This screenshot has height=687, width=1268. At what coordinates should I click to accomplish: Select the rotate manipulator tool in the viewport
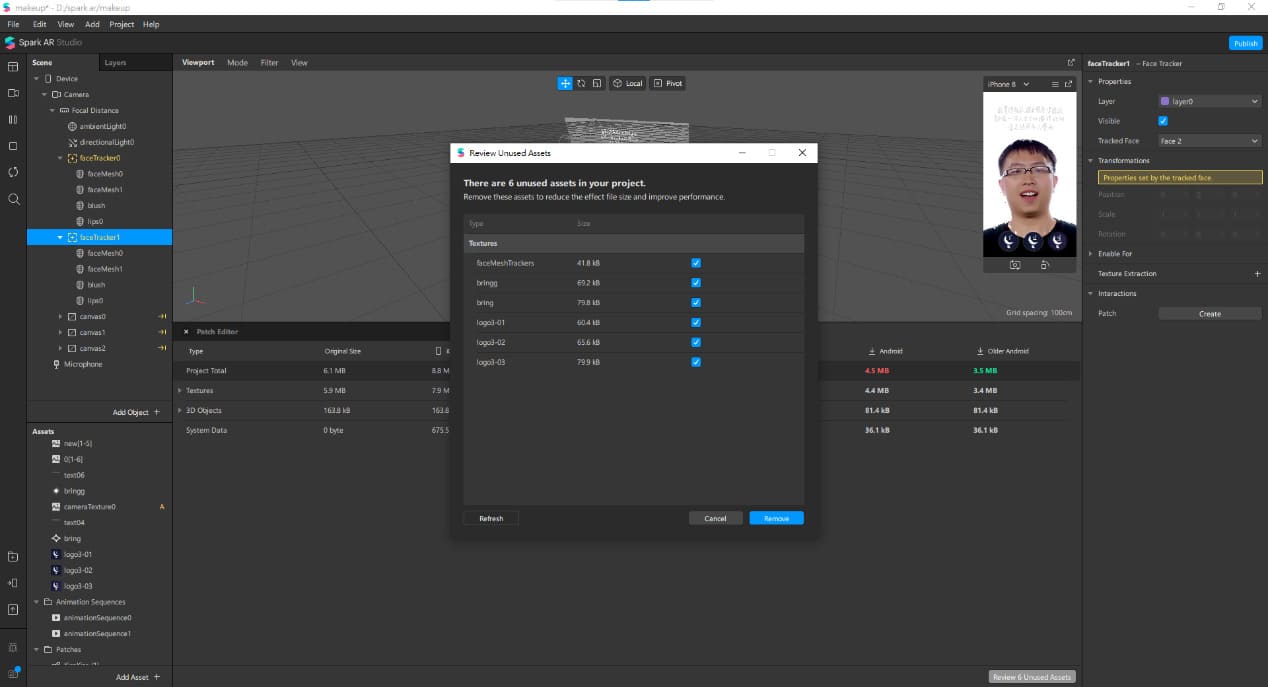[581, 83]
